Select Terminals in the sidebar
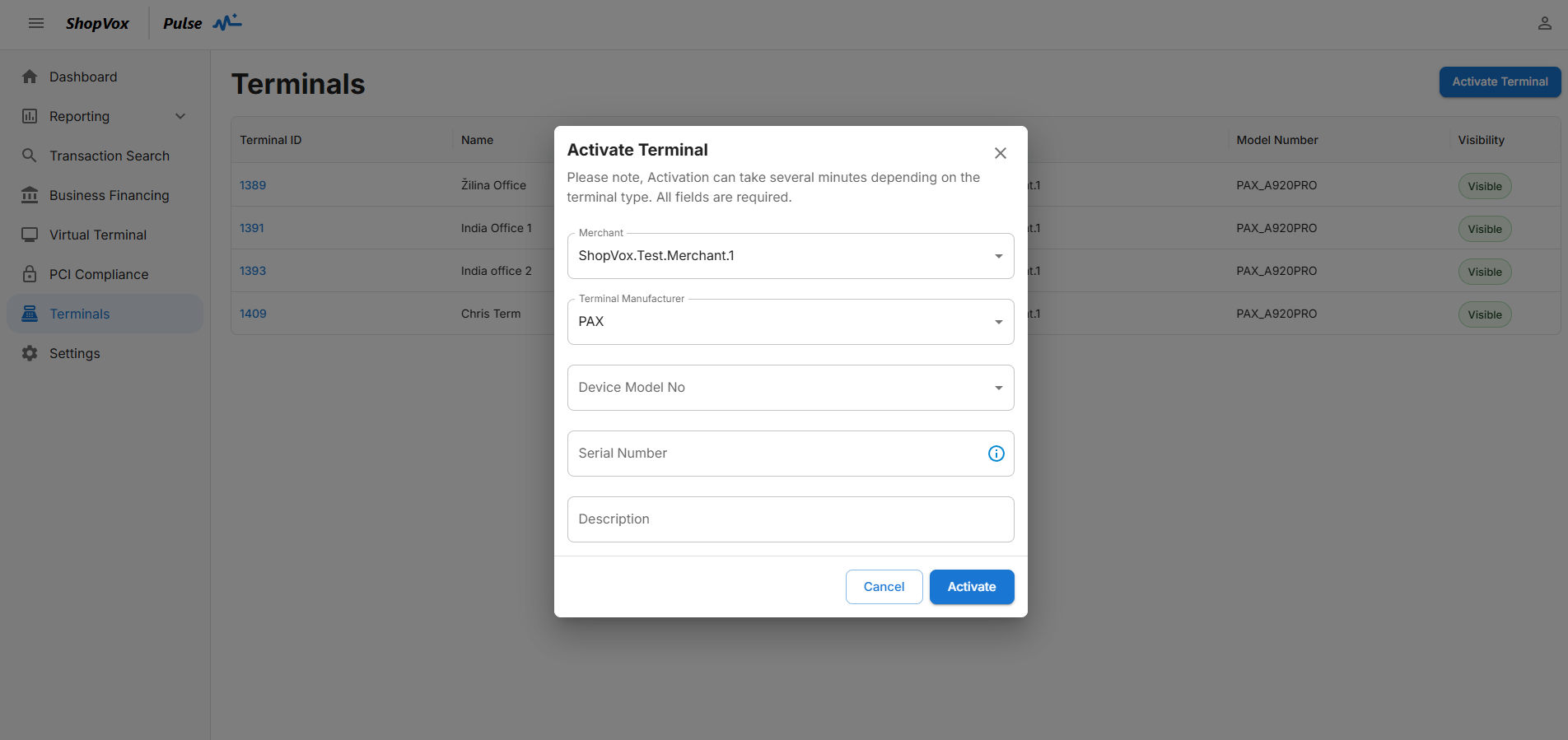This screenshot has width=1568, height=740. tap(80, 314)
